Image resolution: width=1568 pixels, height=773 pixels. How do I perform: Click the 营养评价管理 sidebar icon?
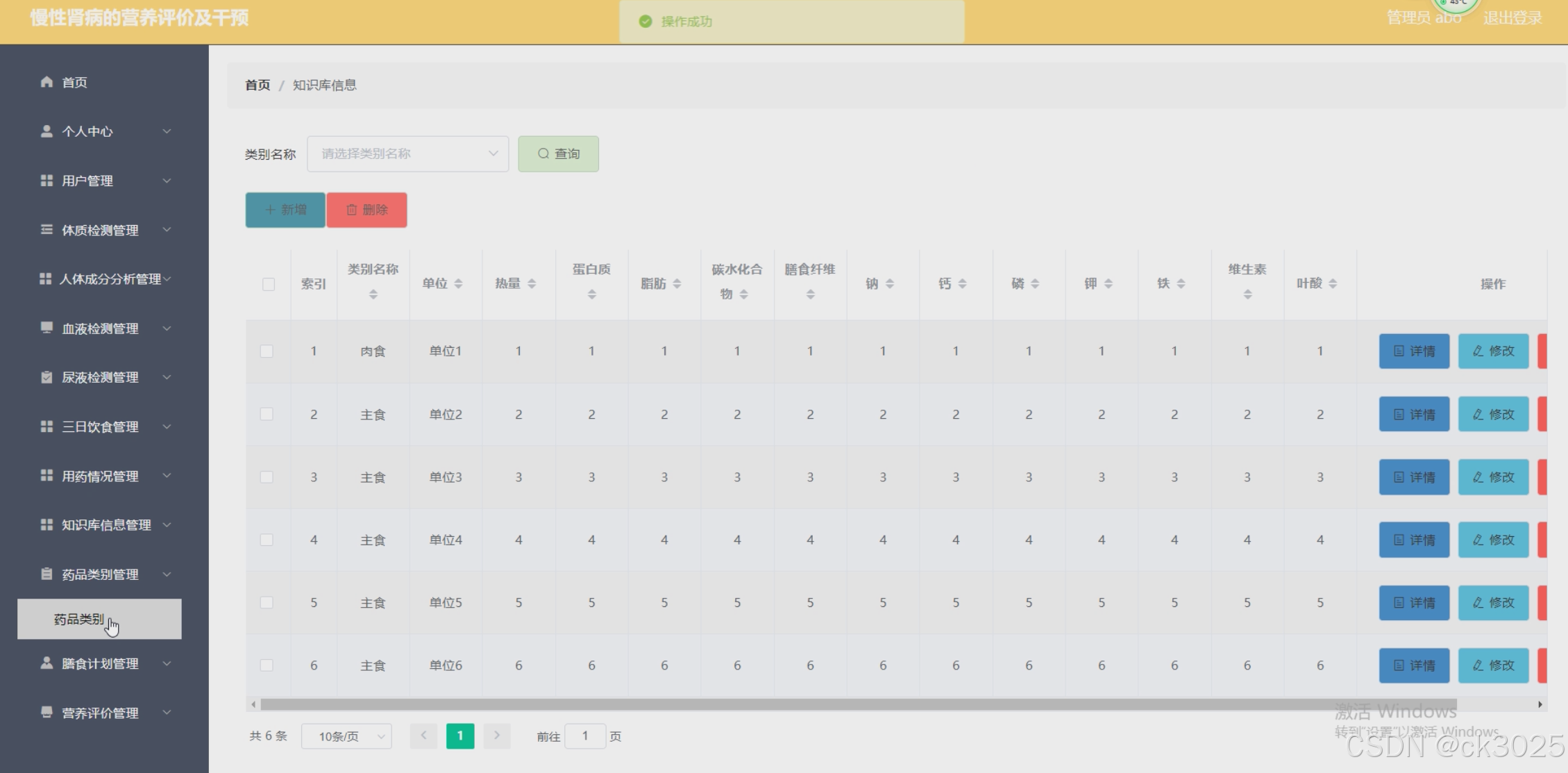(x=47, y=712)
